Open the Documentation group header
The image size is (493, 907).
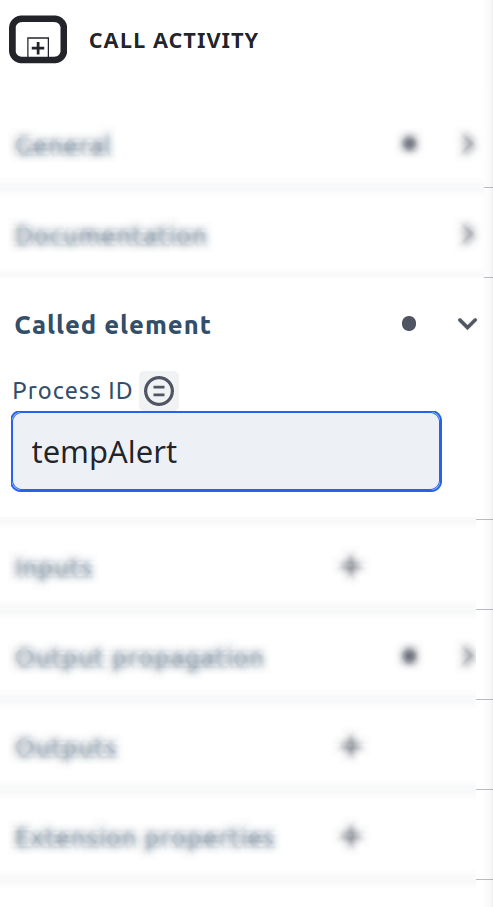pyautogui.click(x=242, y=234)
